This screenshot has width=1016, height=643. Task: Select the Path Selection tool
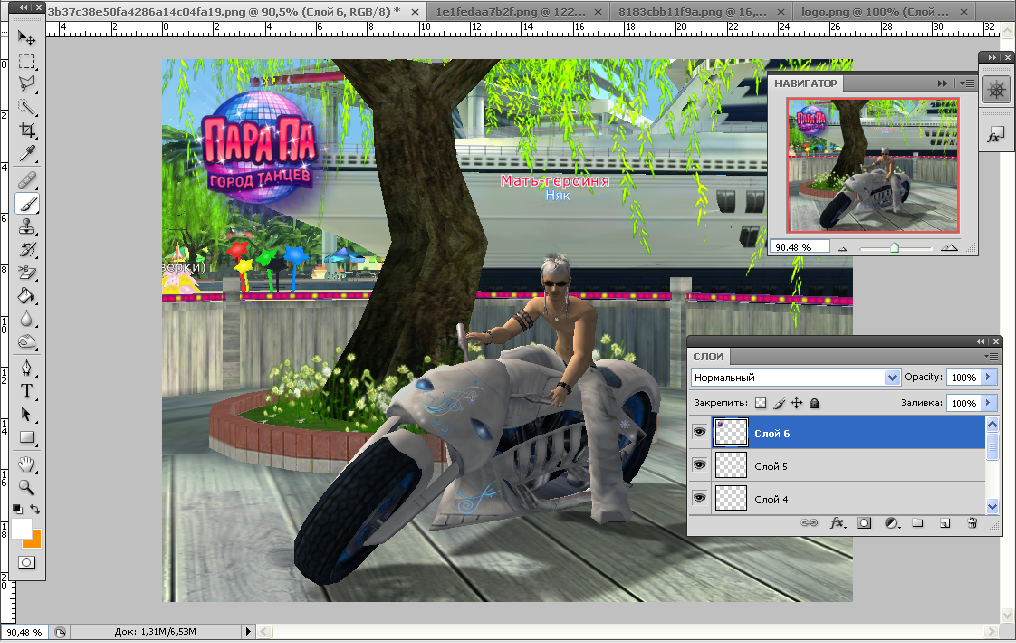click(27, 414)
